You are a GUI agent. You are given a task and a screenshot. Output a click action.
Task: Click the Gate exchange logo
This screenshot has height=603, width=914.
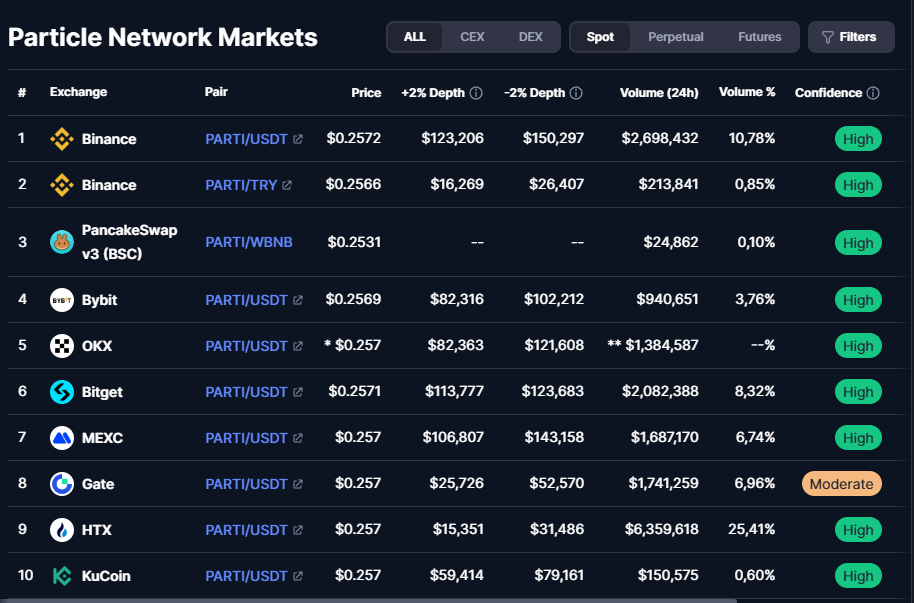[62, 484]
